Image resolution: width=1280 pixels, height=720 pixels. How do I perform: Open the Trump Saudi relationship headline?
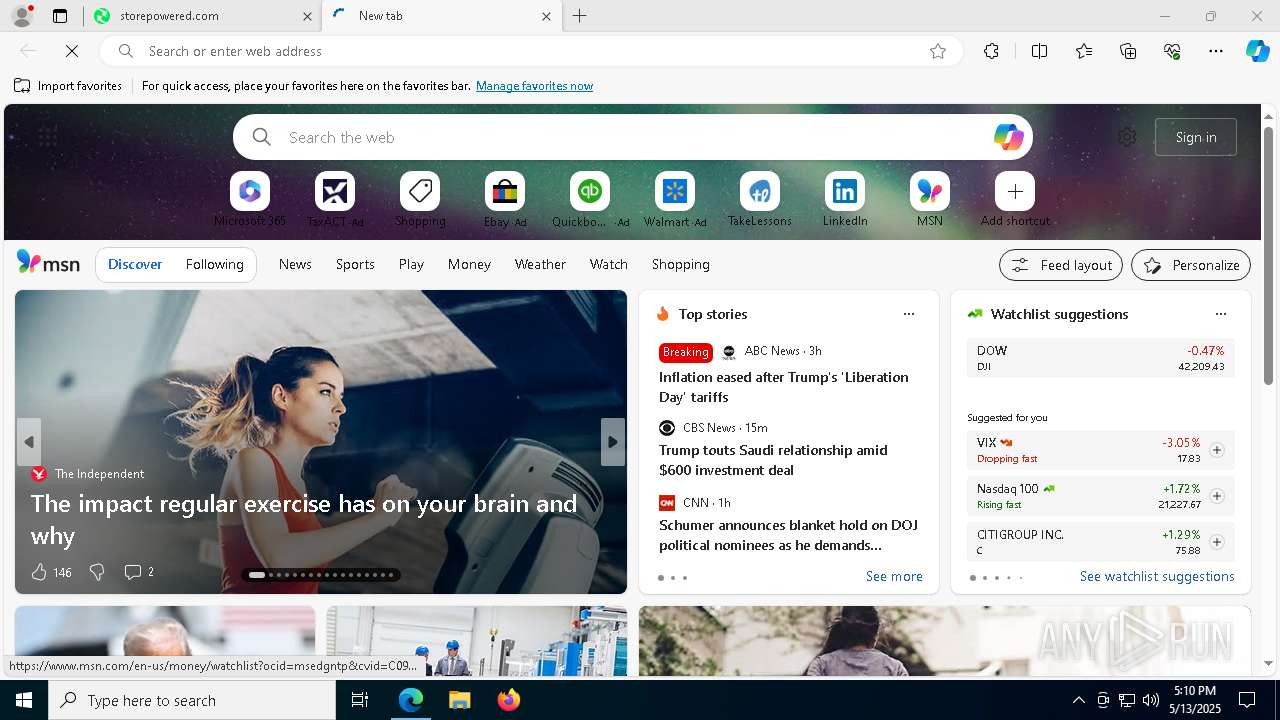[x=773, y=460]
